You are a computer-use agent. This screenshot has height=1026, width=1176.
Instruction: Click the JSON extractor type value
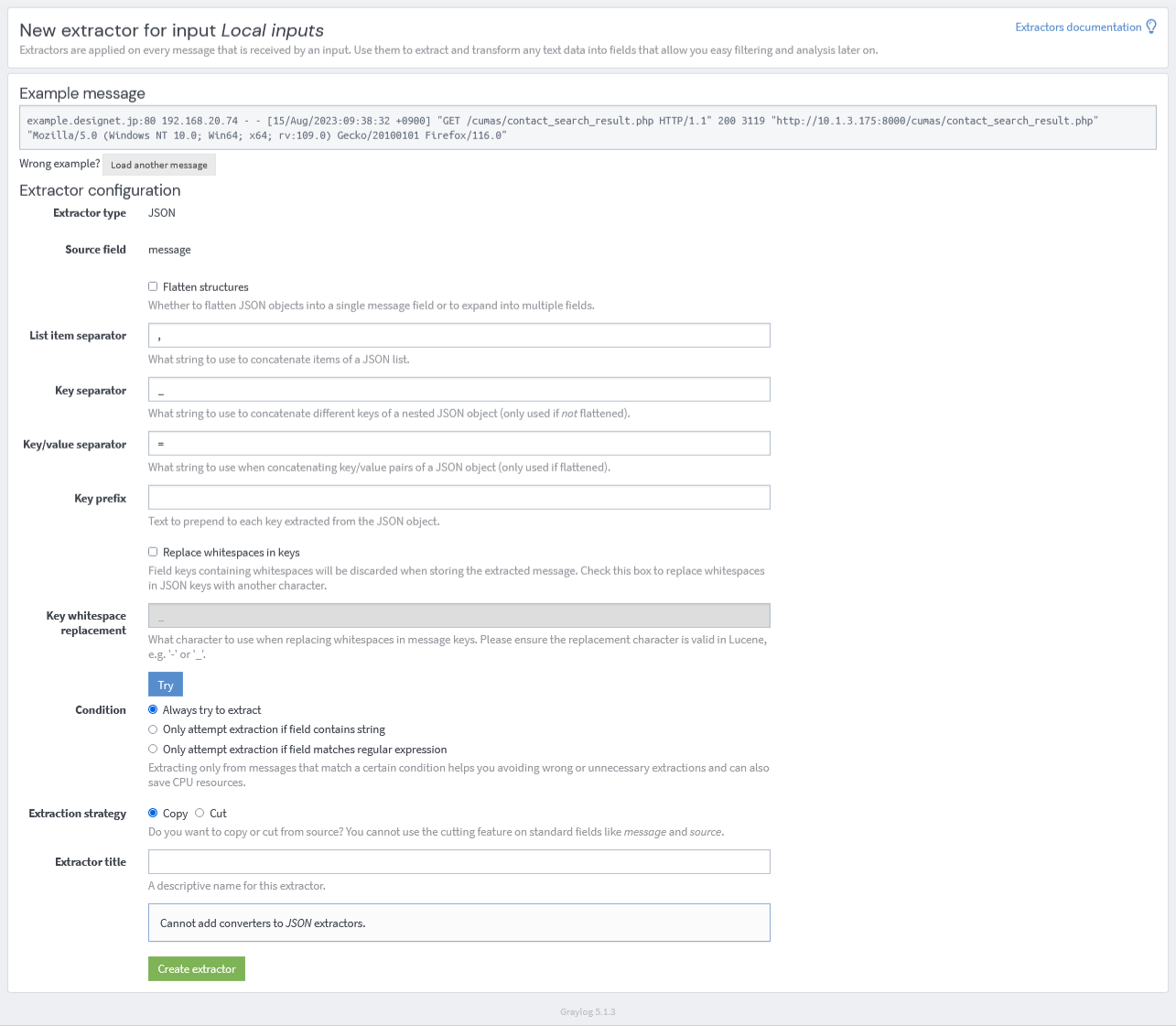162,213
